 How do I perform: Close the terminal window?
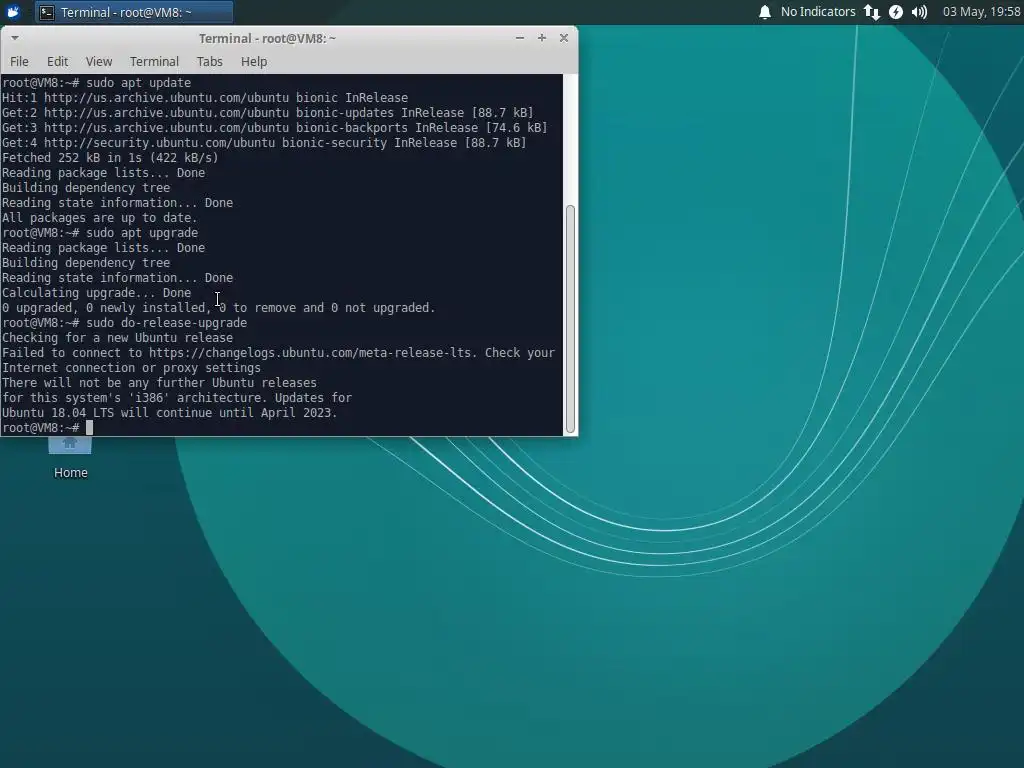point(564,38)
